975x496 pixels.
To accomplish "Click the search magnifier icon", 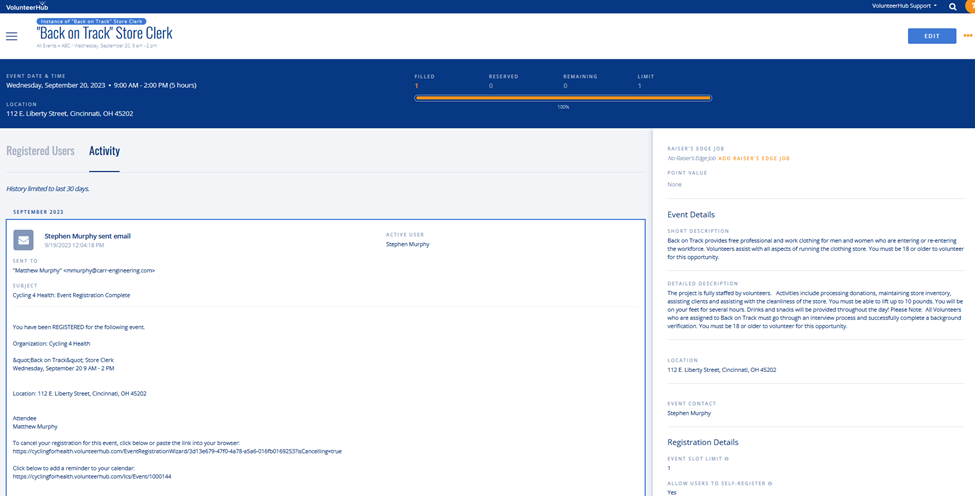I will pos(953,6).
